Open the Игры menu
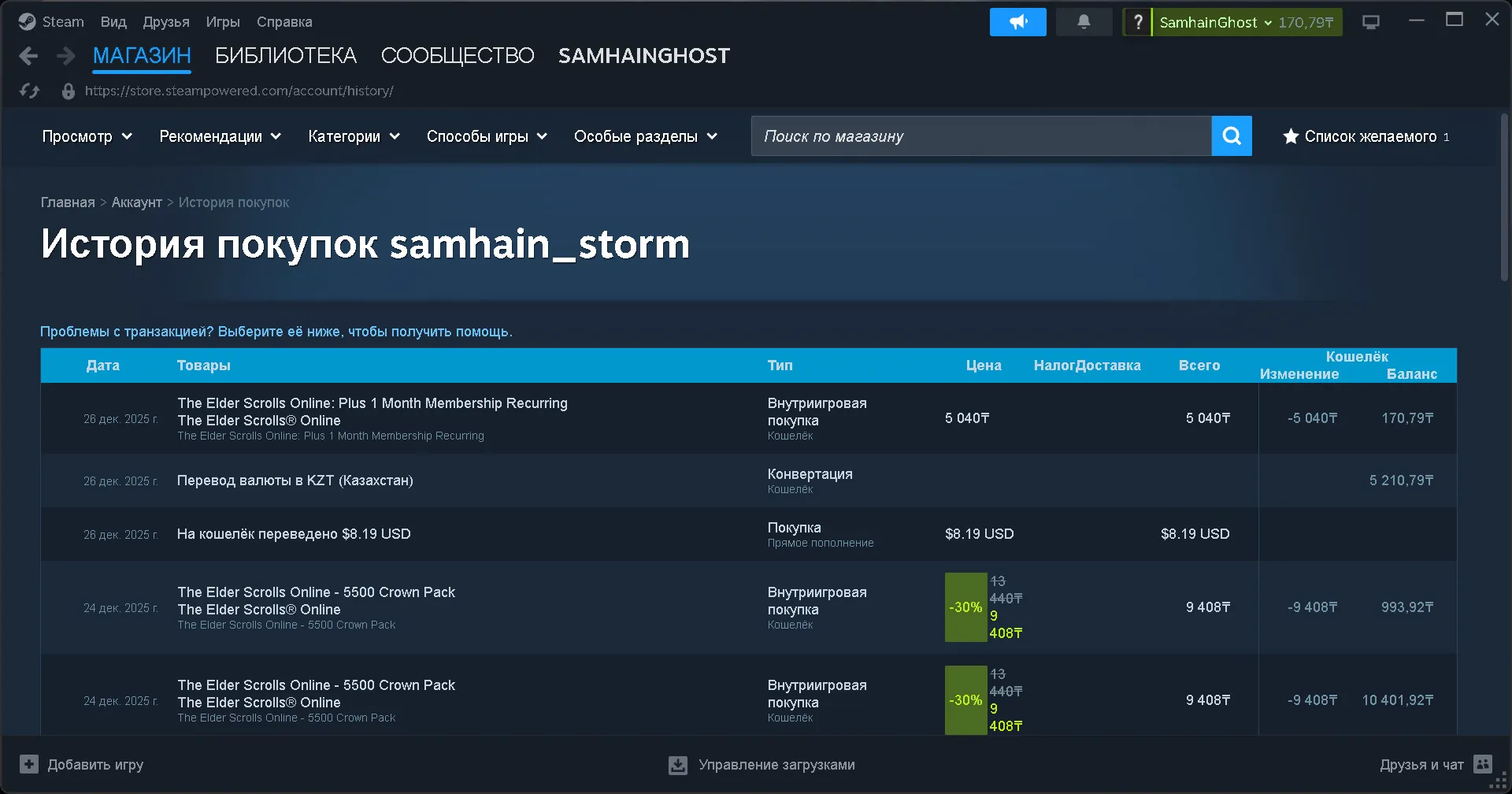 223,22
